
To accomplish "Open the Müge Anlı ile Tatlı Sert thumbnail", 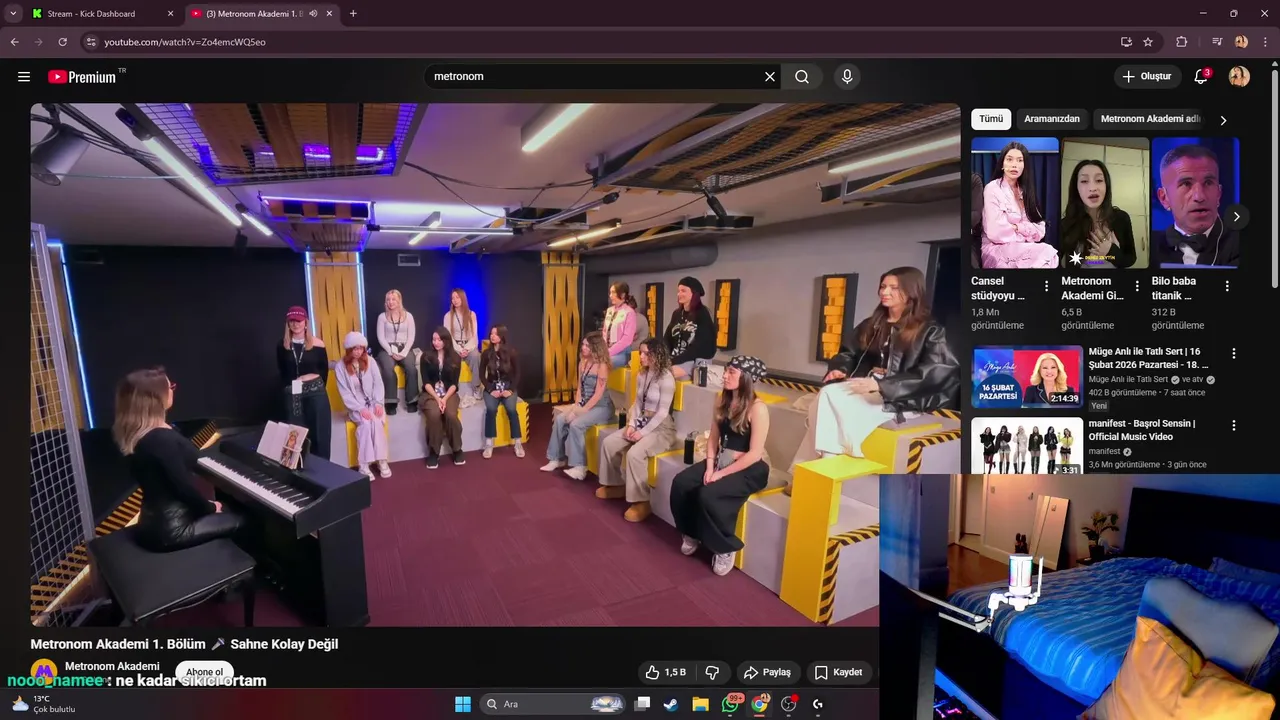I will (x=1027, y=376).
